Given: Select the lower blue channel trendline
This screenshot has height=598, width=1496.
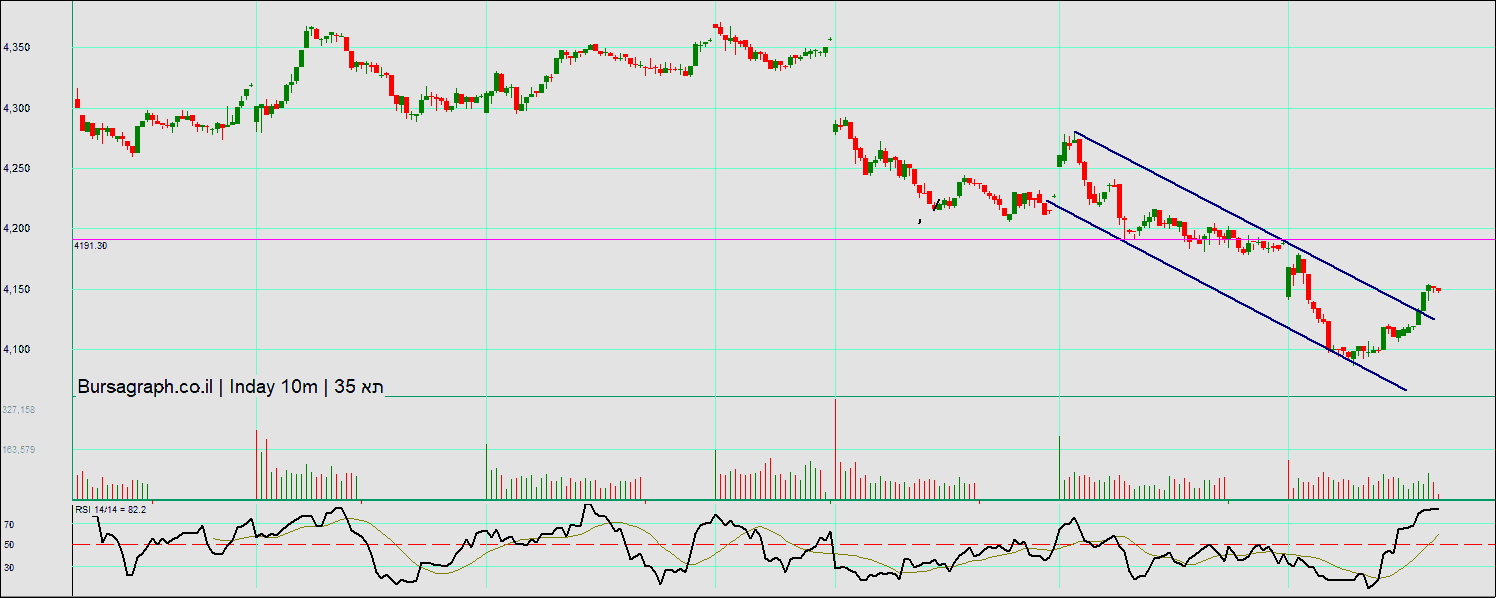Looking at the screenshot, I should [x=1226, y=295].
